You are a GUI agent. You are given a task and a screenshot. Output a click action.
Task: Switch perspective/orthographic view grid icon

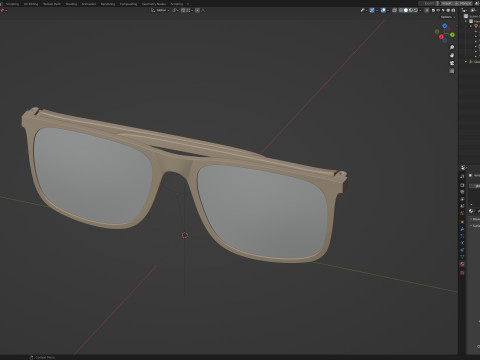click(x=452, y=71)
